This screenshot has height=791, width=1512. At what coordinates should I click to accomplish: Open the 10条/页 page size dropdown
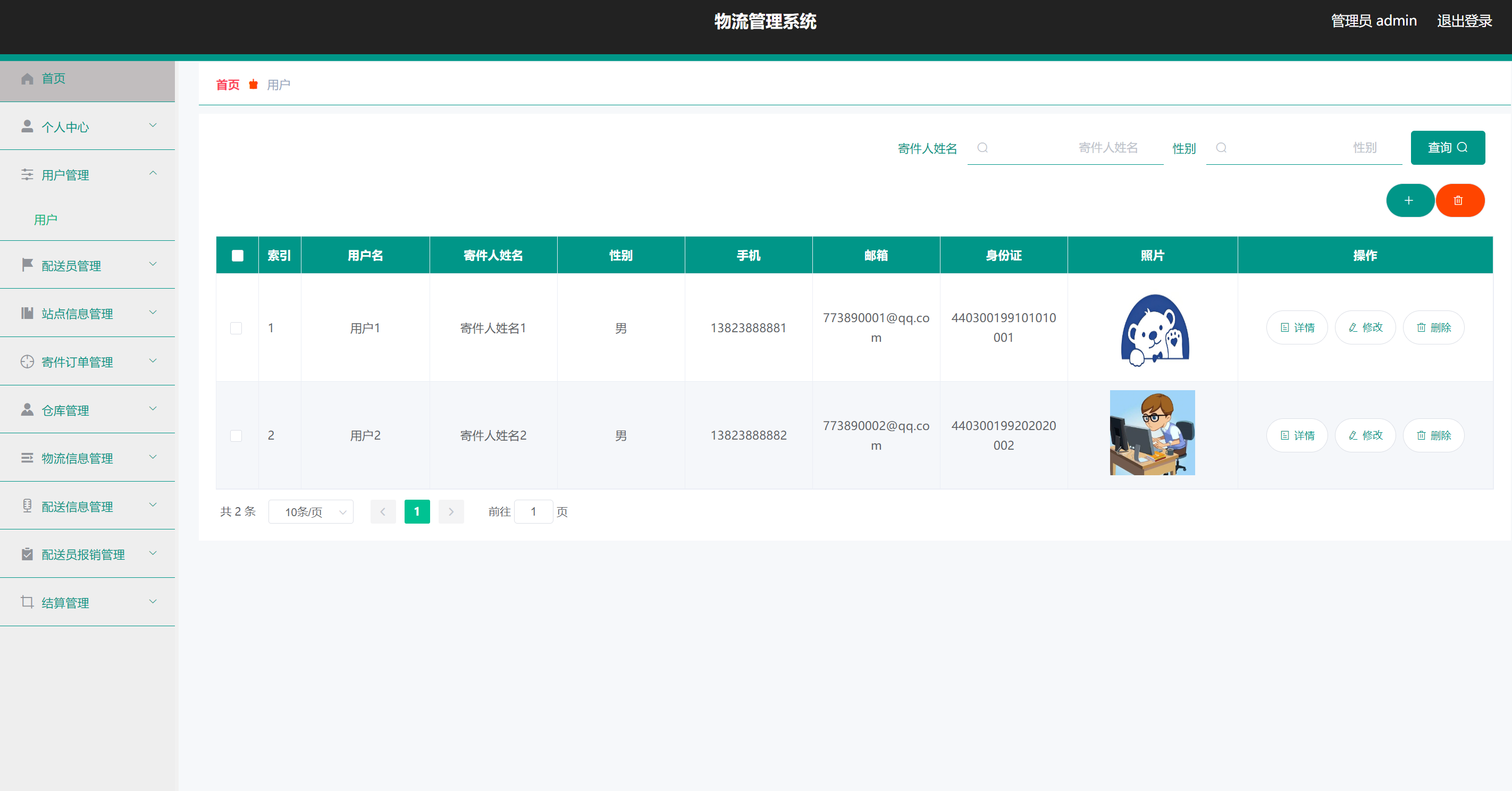pos(310,512)
